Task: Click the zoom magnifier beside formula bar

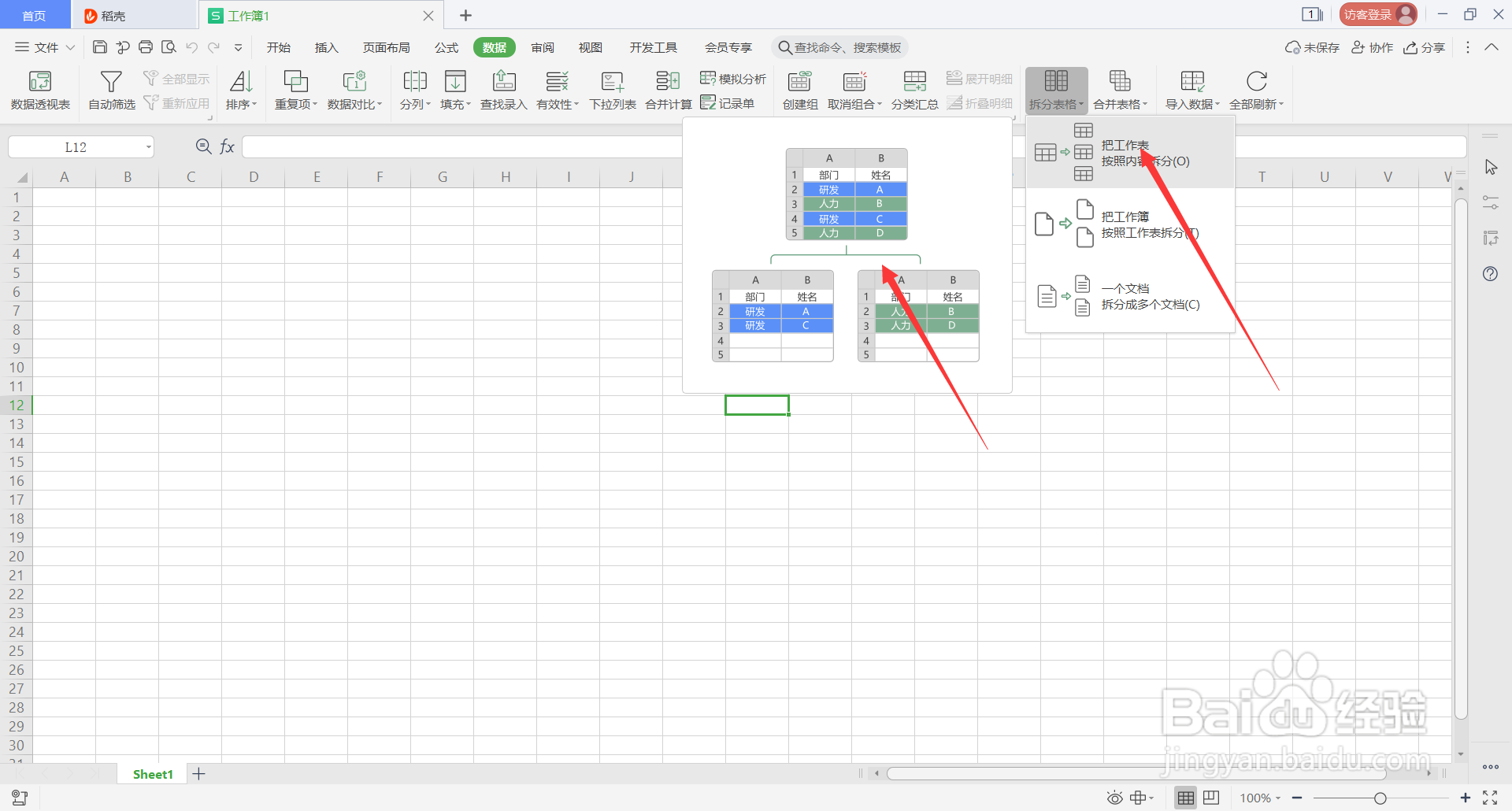Action: pyautogui.click(x=203, y=146)
